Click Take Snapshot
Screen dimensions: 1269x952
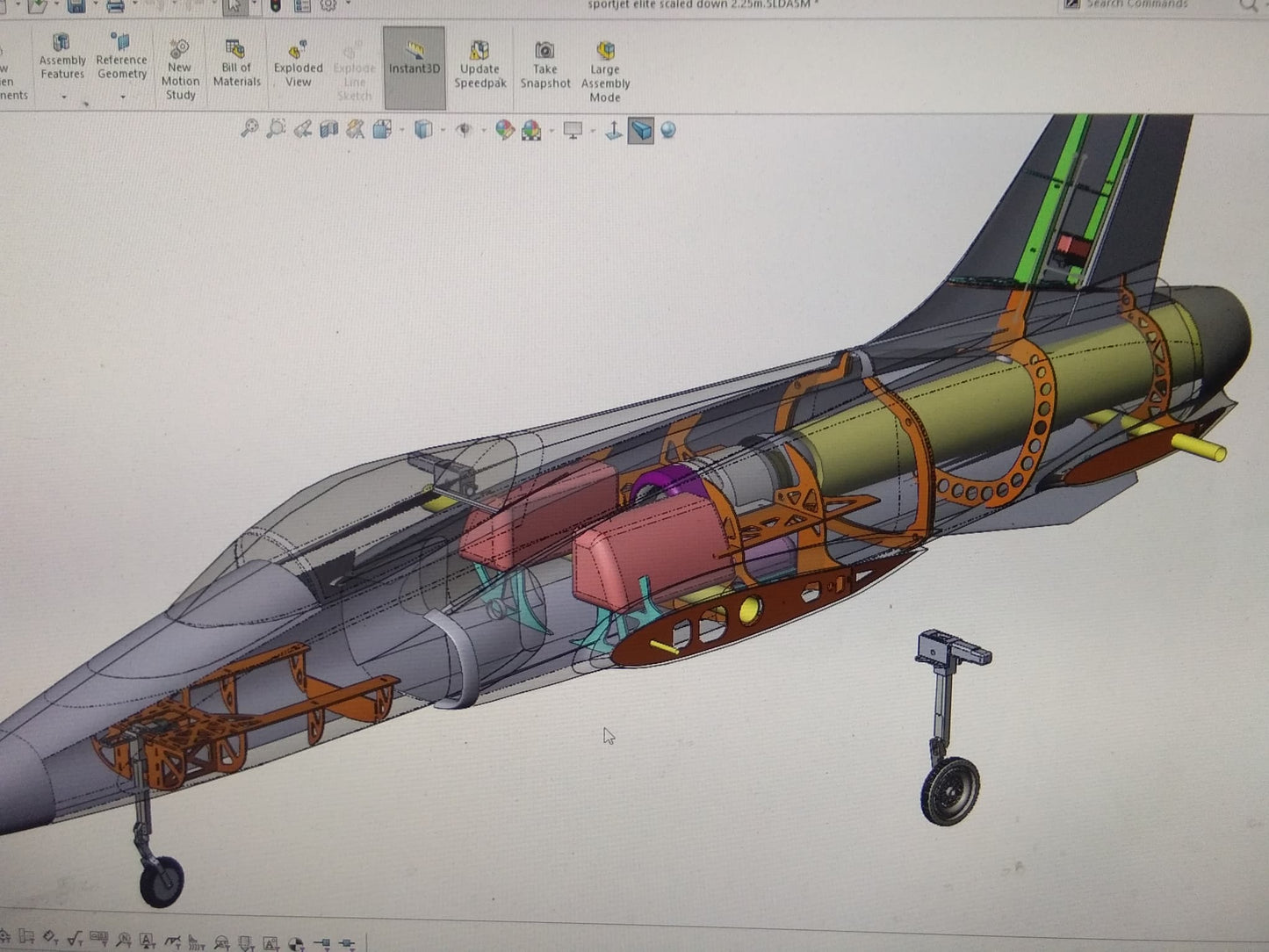pyautogui.click(x=544, y=64)
